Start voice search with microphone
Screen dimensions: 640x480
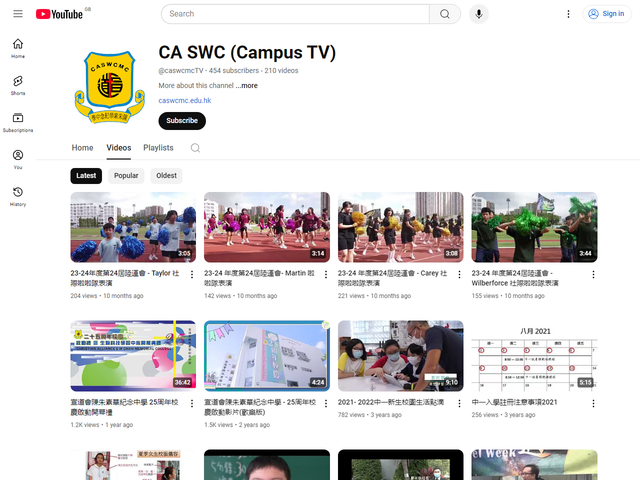tap(480, 14)
